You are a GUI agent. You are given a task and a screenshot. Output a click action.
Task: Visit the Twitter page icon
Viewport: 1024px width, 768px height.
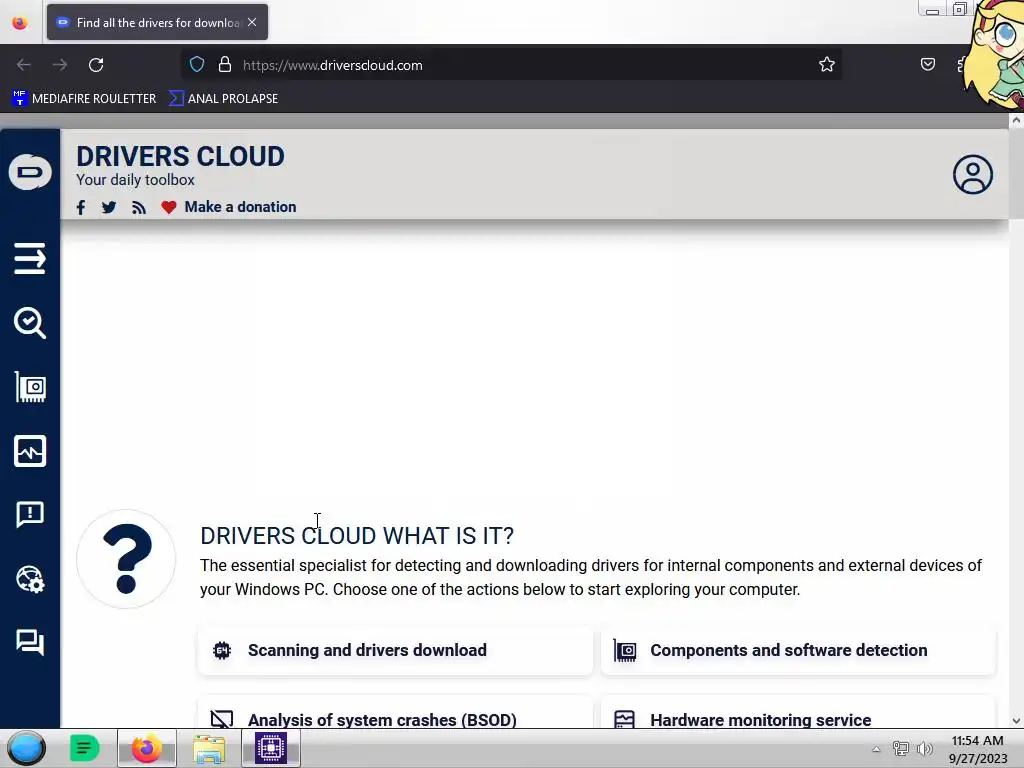click(109, 208)
